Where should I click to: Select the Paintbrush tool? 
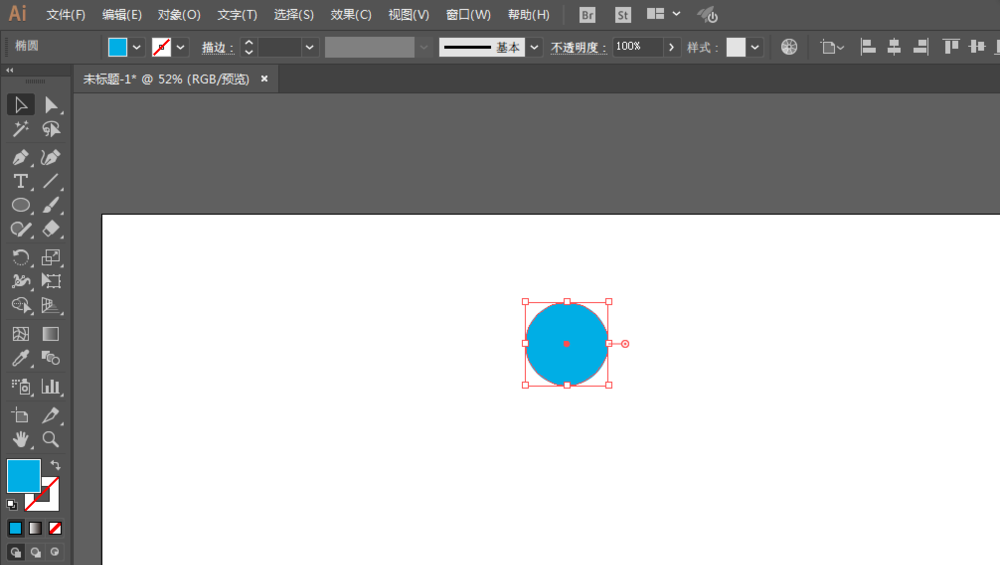51,205
